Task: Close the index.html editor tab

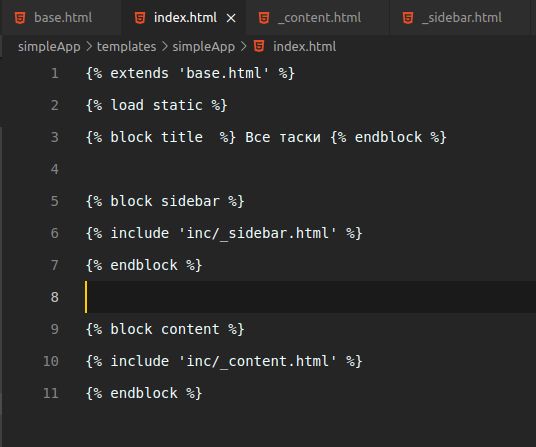Action: [x=231, y=18]
